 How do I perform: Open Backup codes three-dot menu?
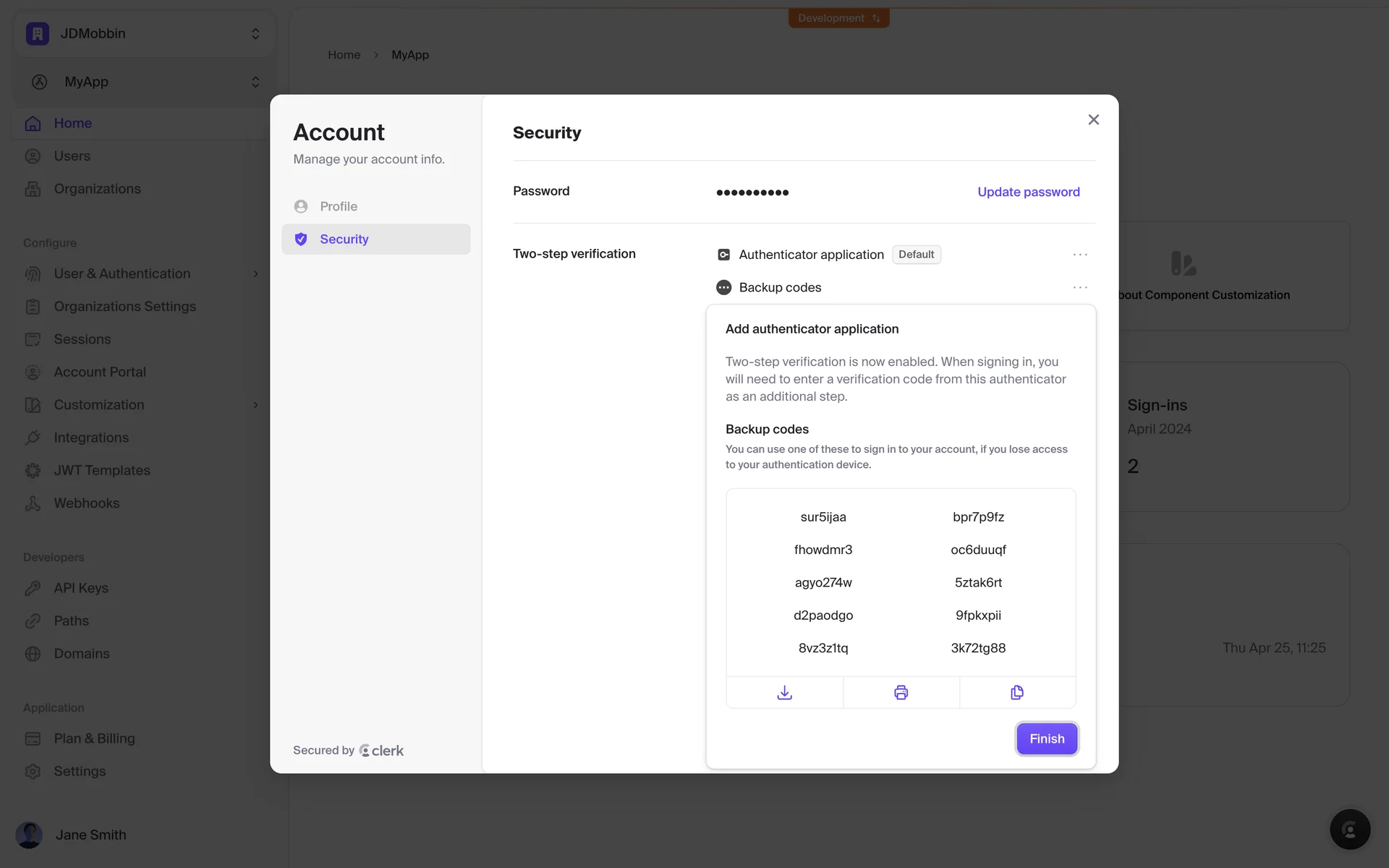[x=1079, y=287]
